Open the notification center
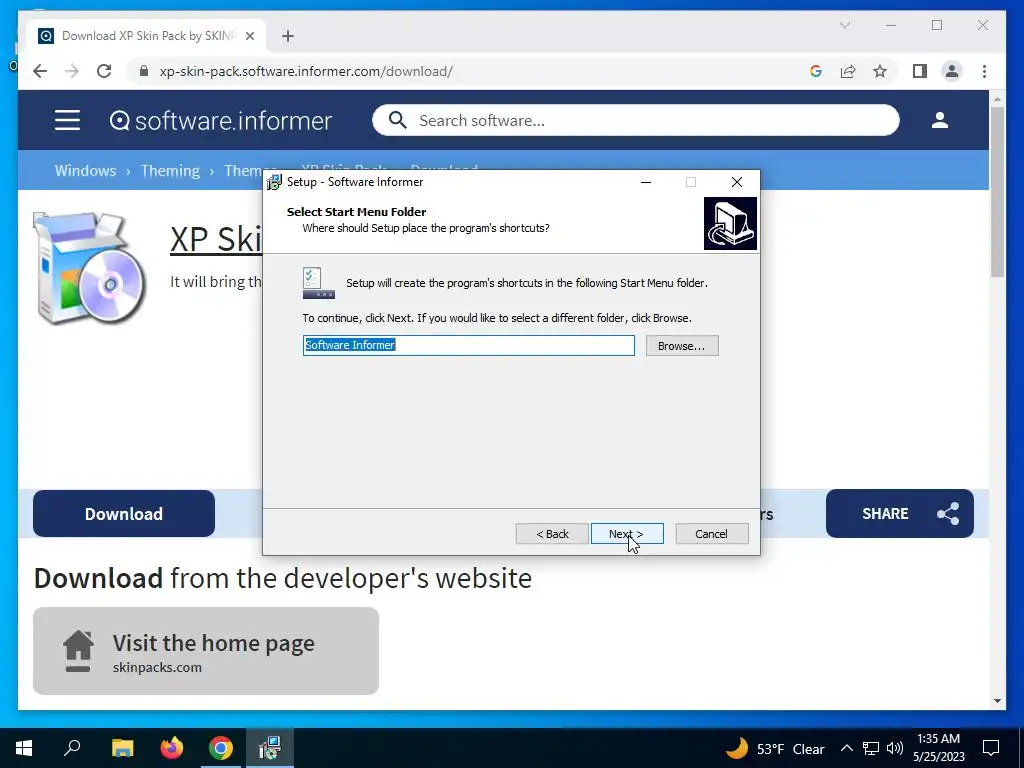The image size is (1024, 768). (991, 748)
